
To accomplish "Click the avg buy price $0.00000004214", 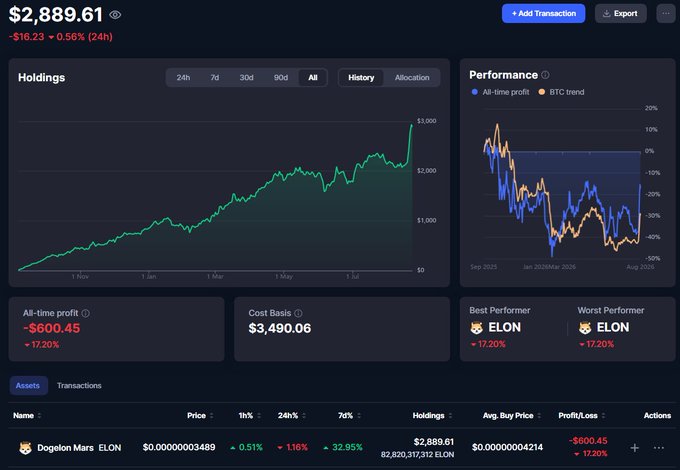I will coord(507,447).
